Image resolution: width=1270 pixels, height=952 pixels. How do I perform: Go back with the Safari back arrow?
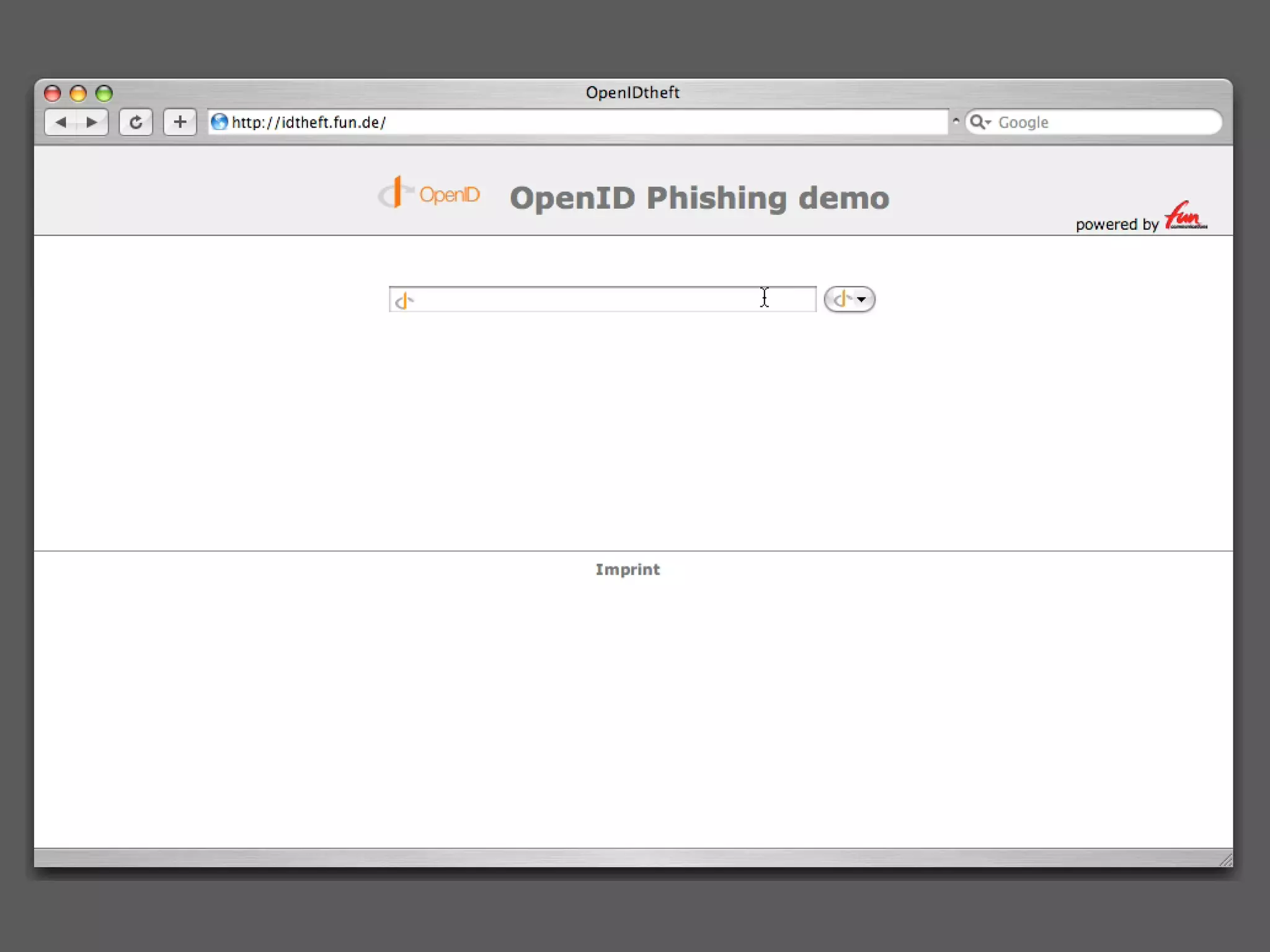pyautogui.click(x=61, y=122)
